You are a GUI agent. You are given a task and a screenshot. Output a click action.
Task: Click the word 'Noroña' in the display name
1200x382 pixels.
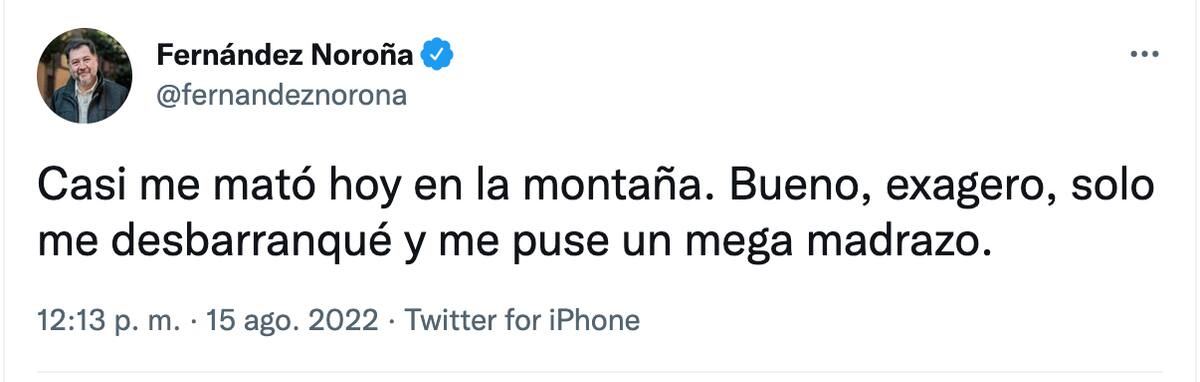coord(363,54)
